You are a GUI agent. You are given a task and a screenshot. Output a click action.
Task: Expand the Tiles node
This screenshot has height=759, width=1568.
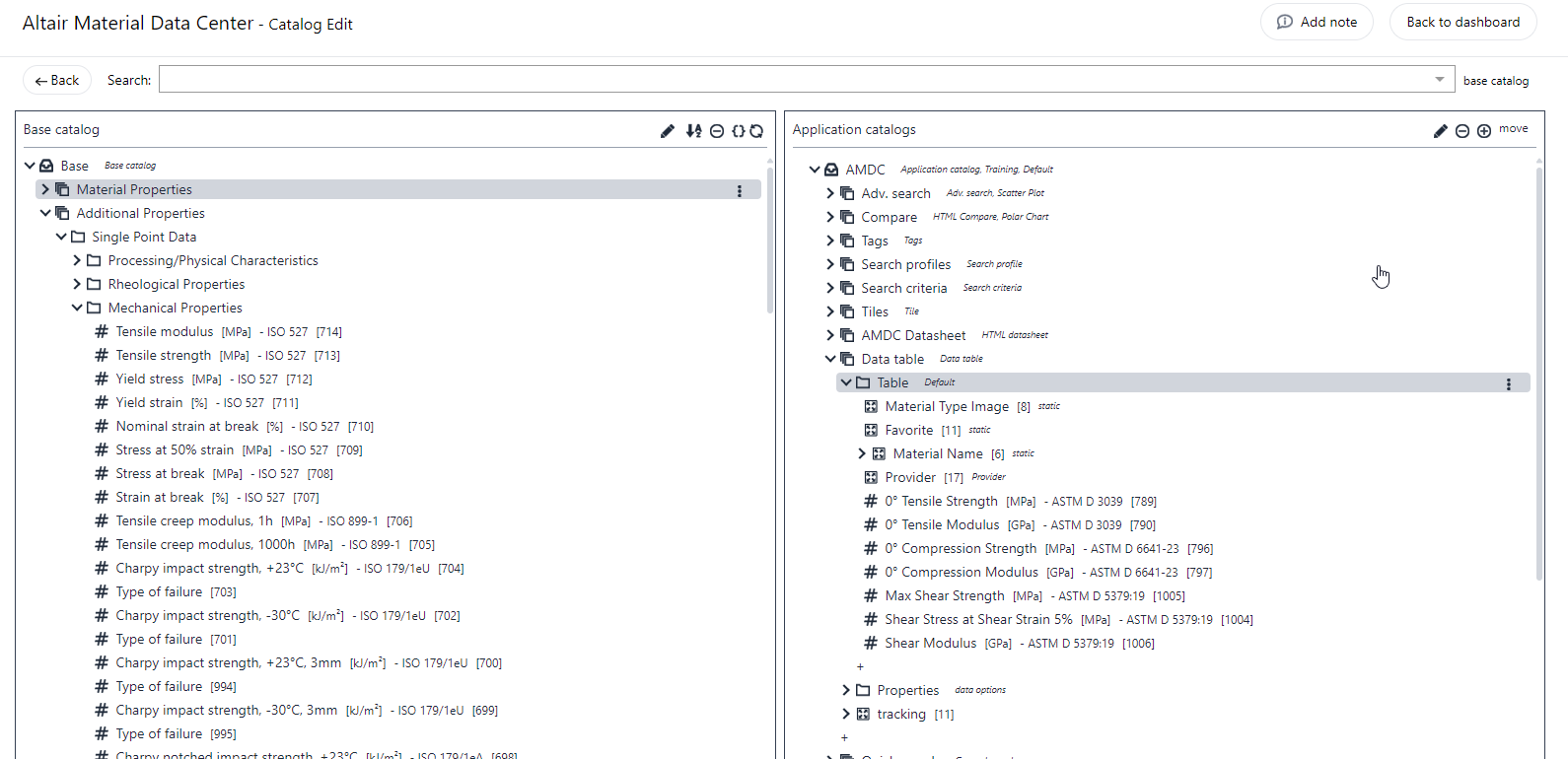[830, 311]
